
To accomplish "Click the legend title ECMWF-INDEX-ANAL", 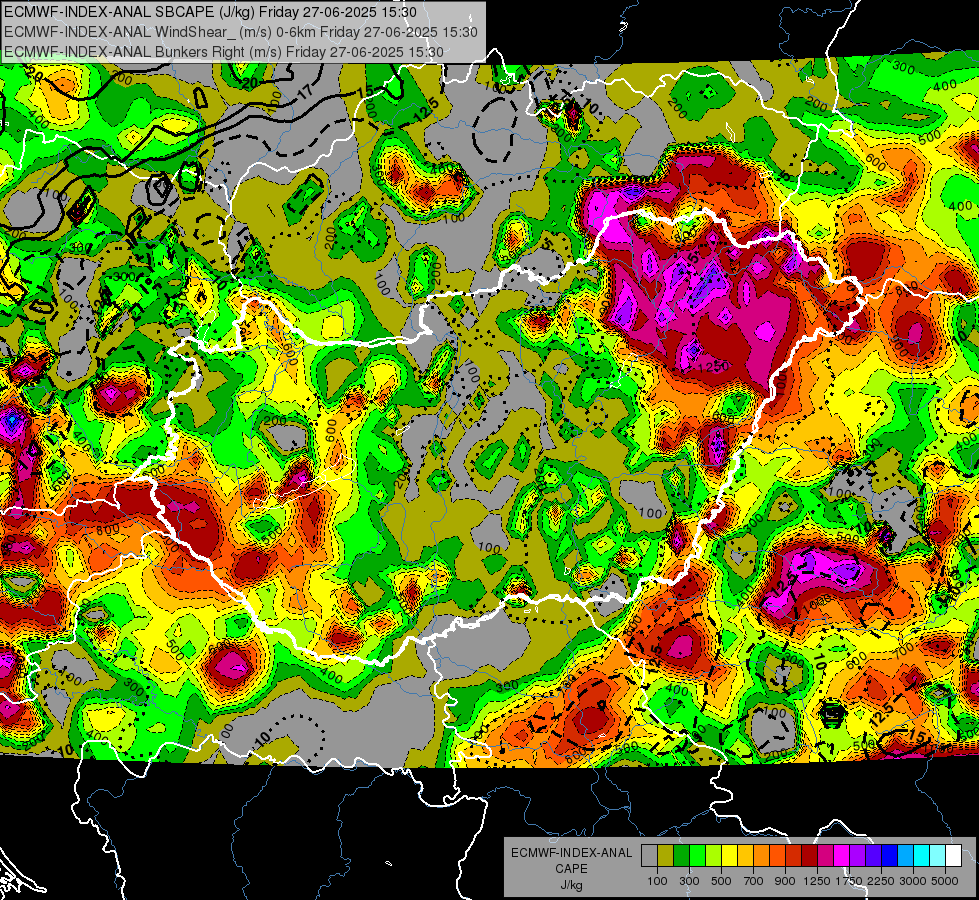I will coord(571,853).
